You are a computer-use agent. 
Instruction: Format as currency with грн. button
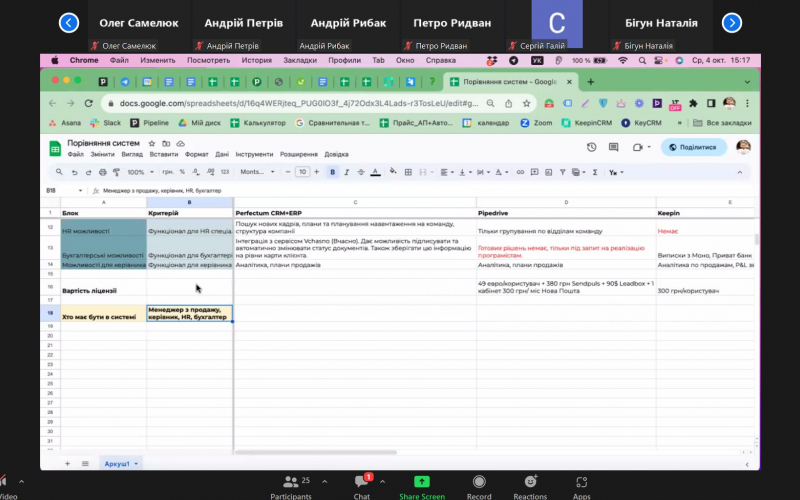[x=168, y=172]
